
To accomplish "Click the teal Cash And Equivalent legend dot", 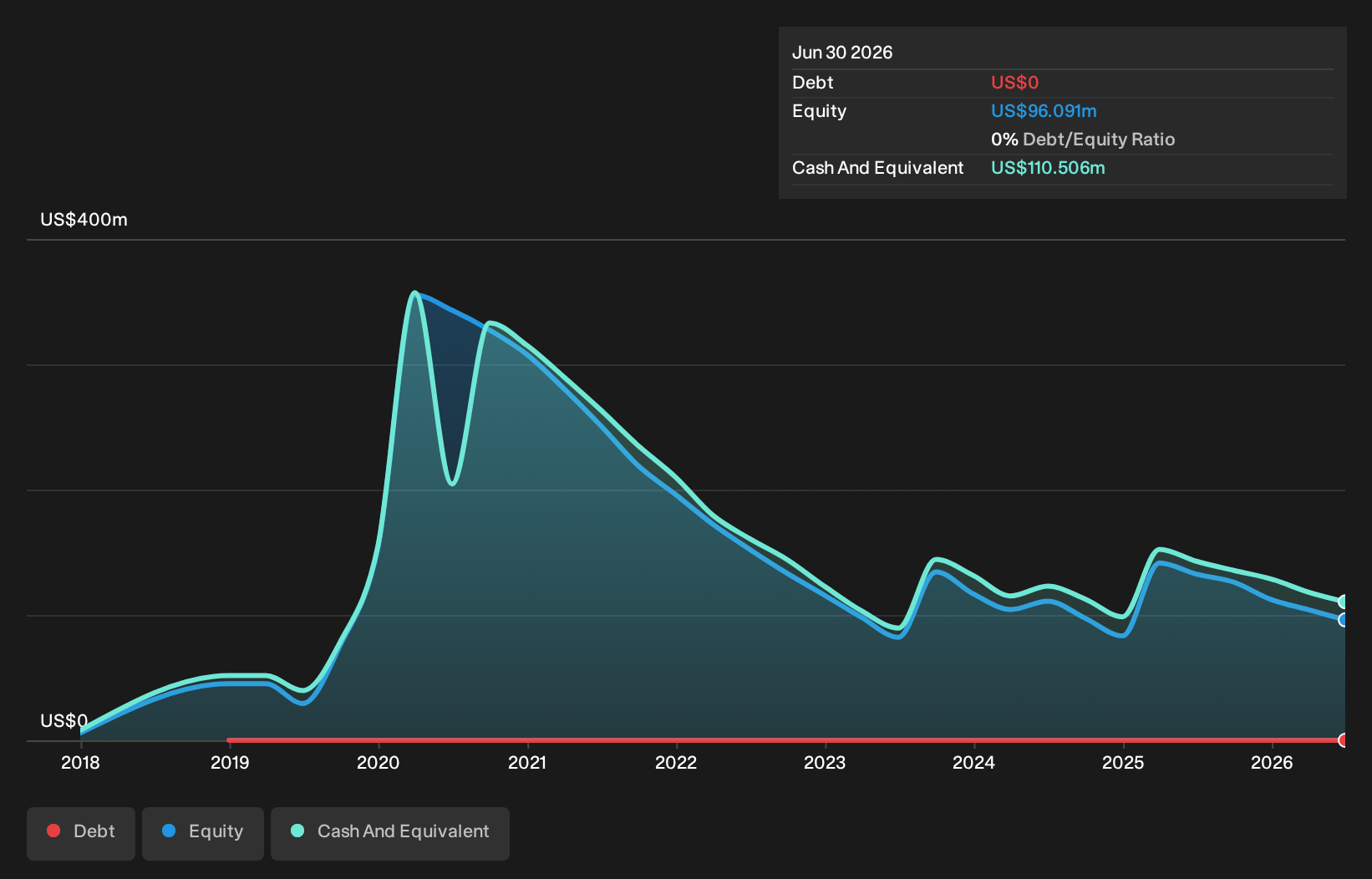I will [x=297, y=831].
